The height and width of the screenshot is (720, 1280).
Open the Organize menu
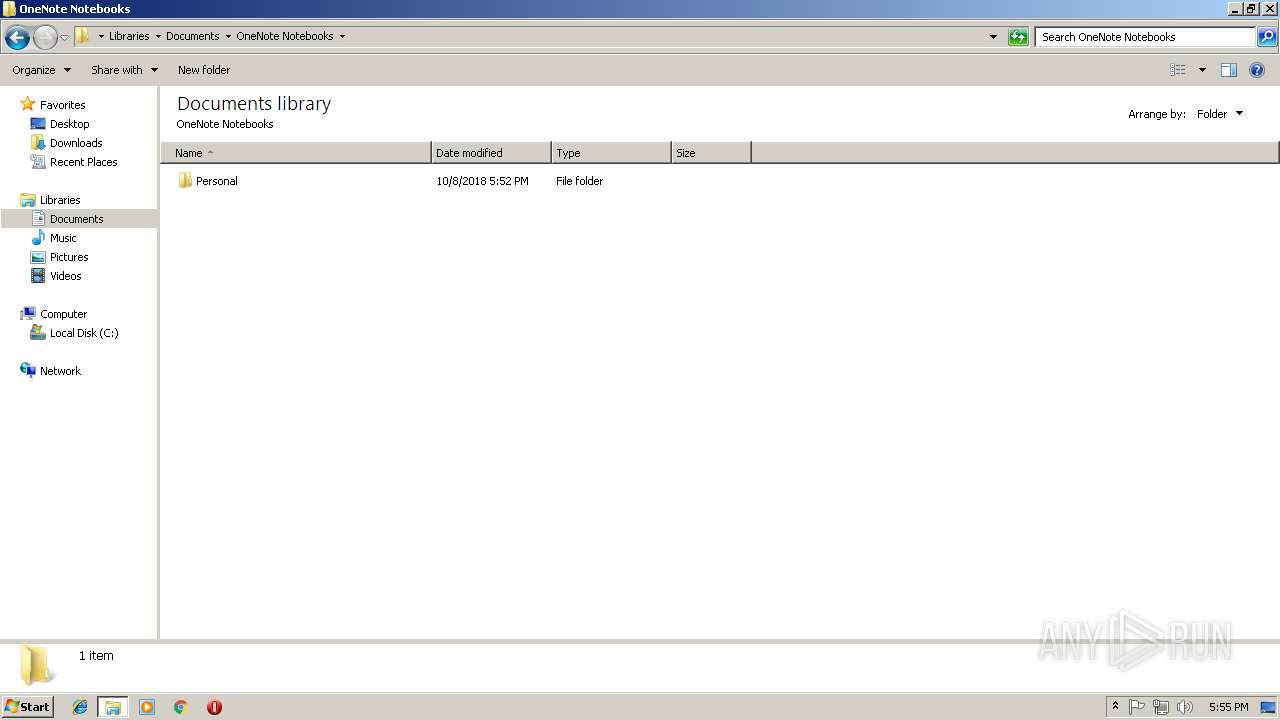(x=41, y=70)
